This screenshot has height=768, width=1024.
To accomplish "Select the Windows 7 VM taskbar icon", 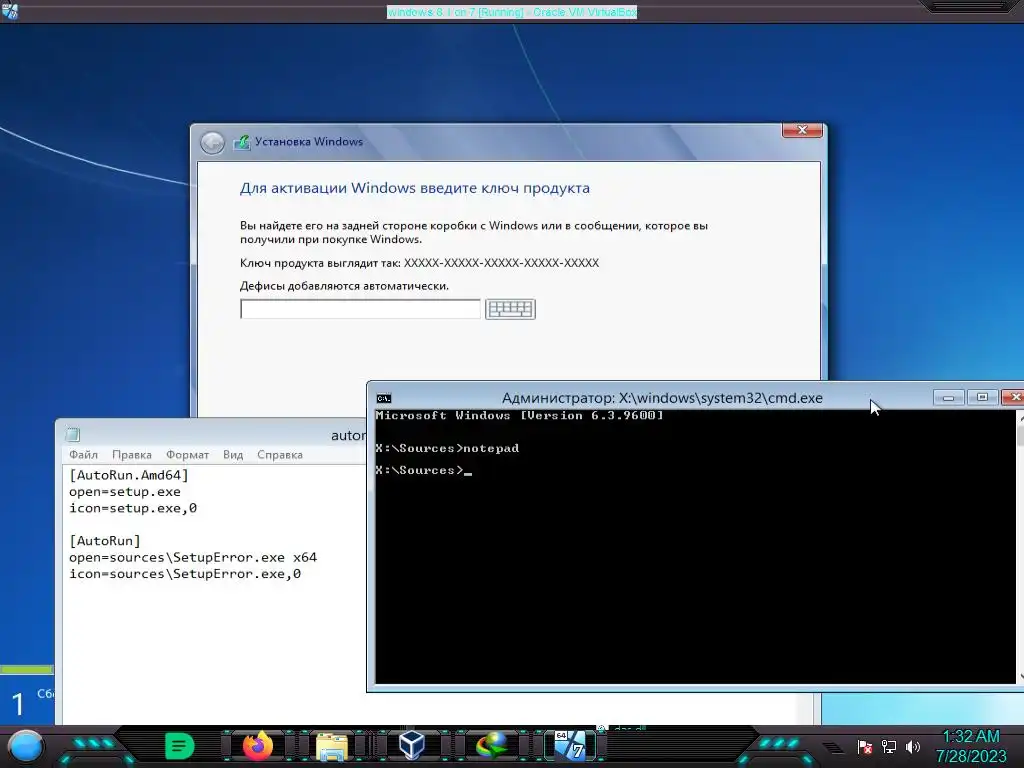I will (x=571, y=746).
